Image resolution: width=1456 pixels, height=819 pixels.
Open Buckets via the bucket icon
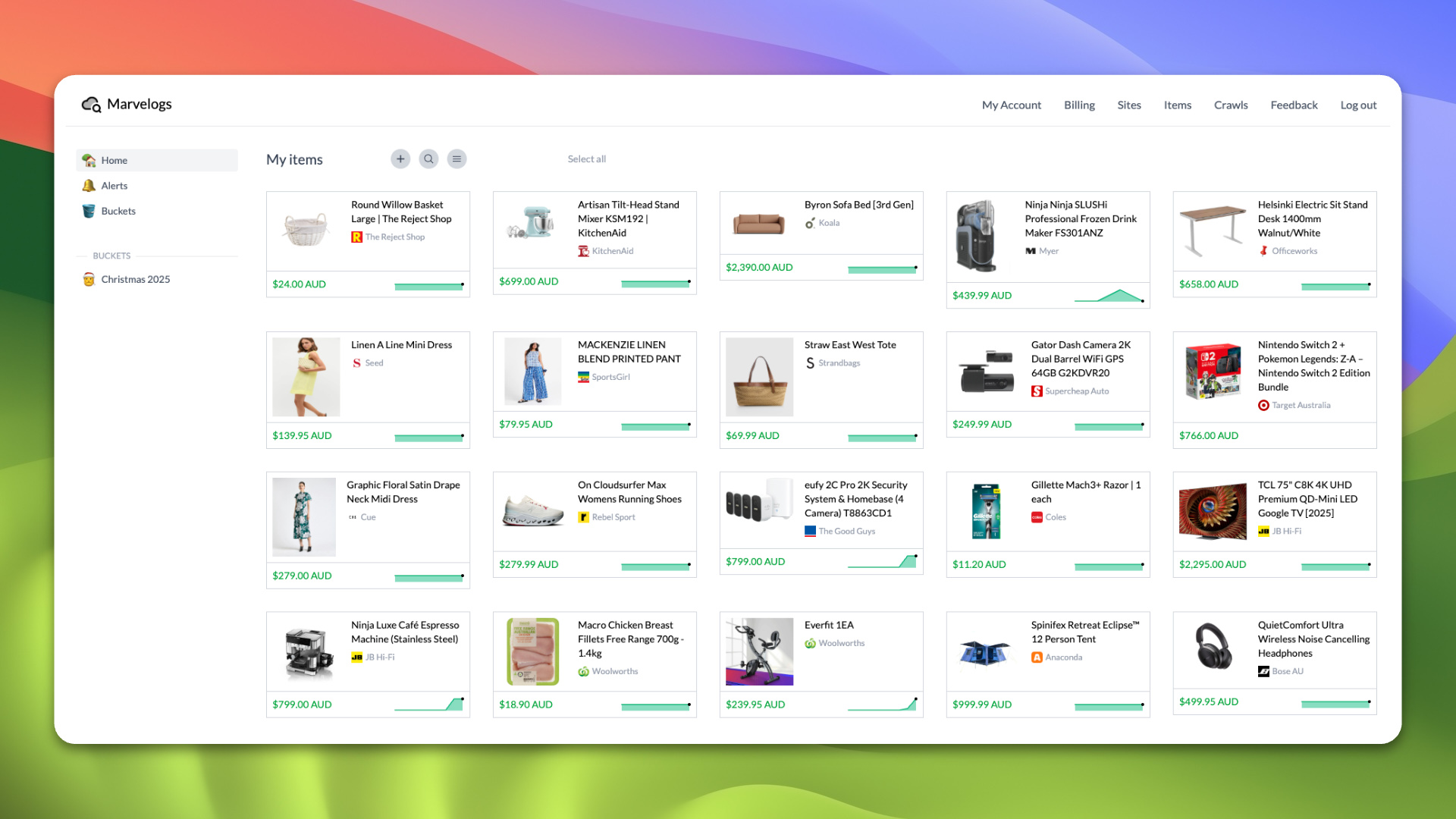click(89, 212)
